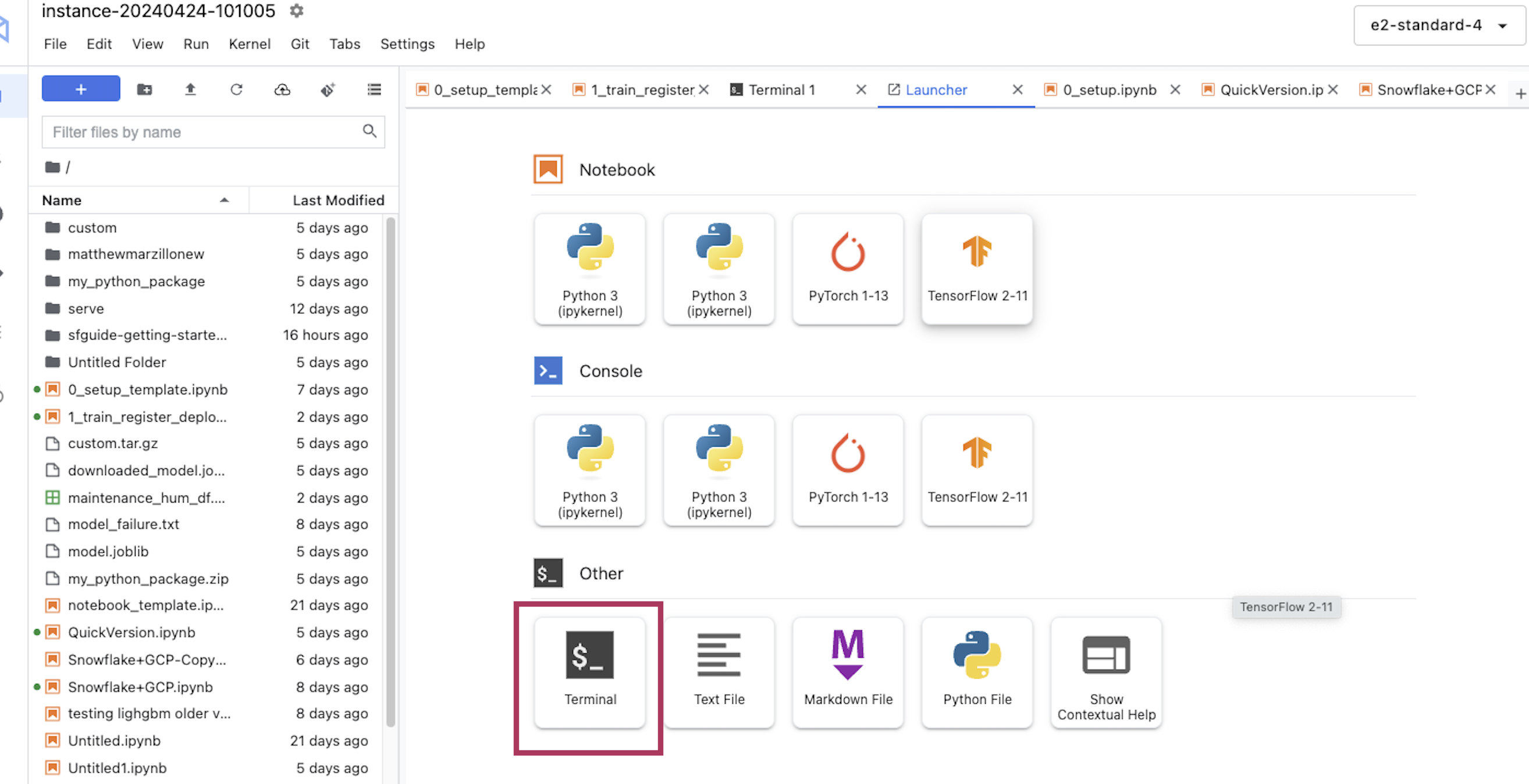Click the upload files icon
Viewport: 1529px width, 784px height.
(x=190, y=89)
